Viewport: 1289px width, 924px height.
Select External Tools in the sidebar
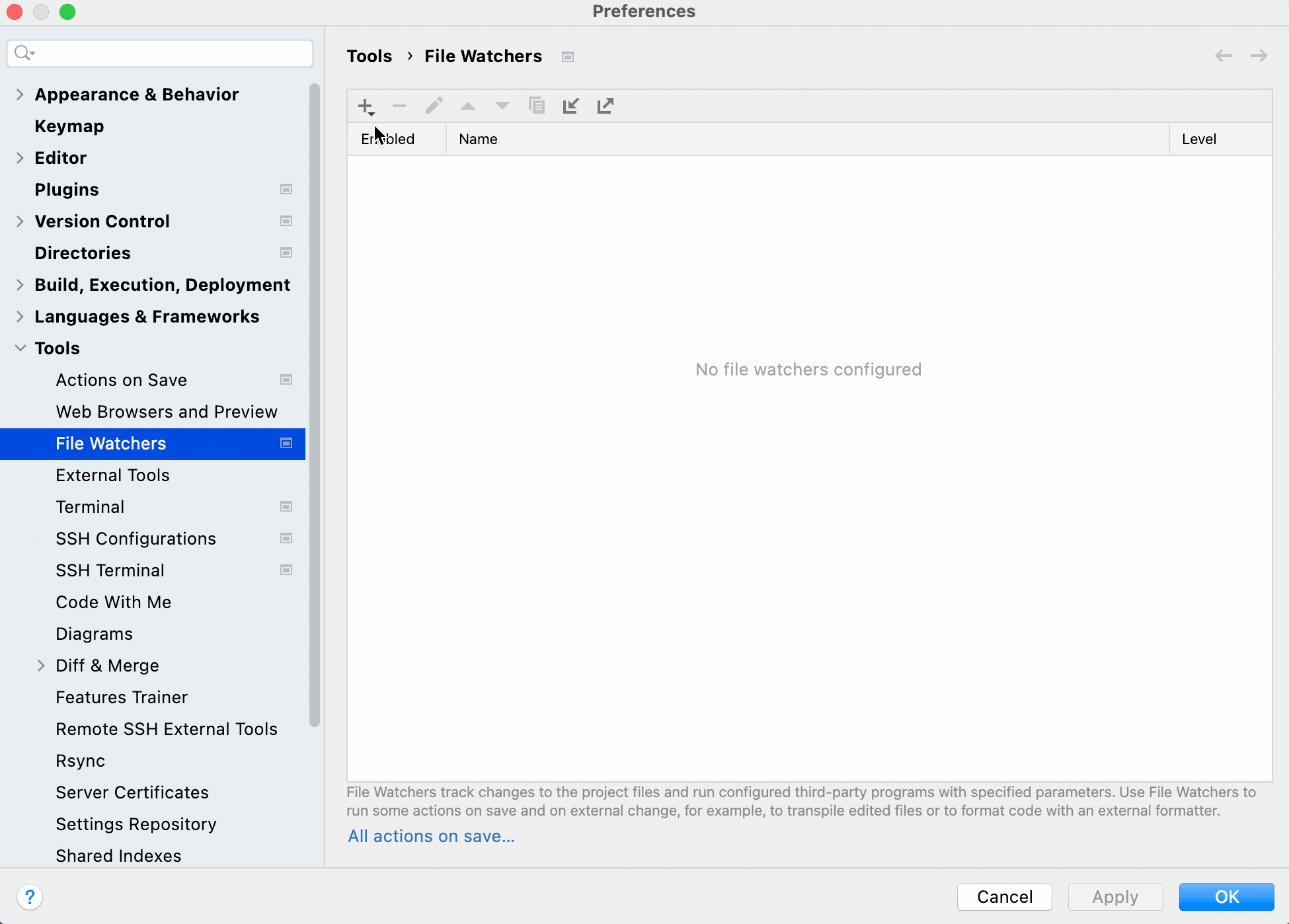coord(112,475)
